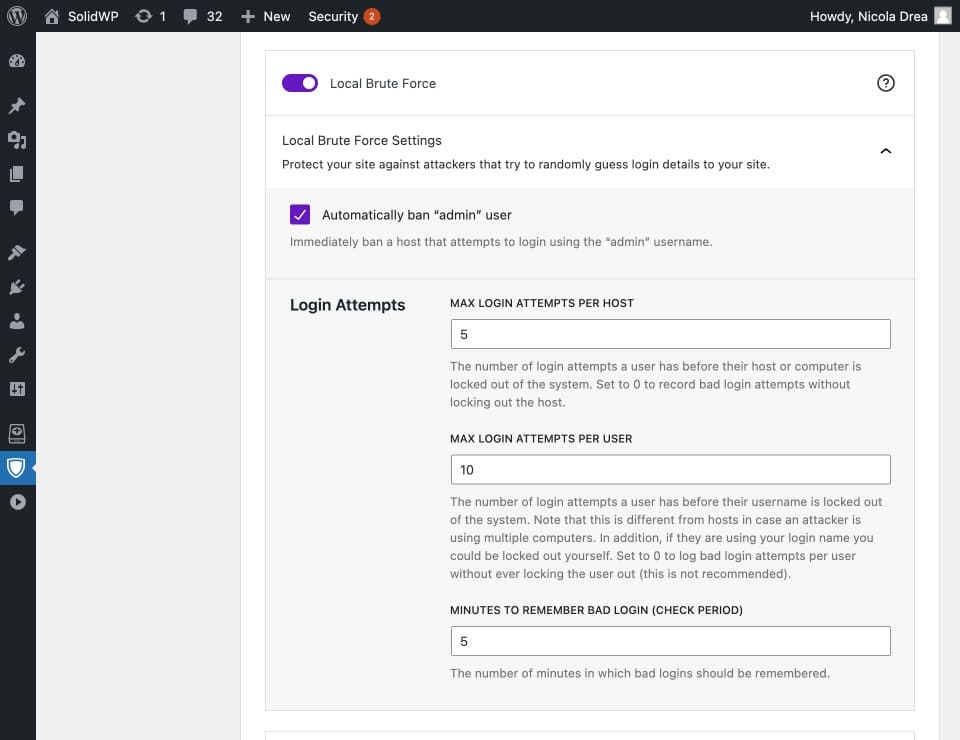
Task: Click the WordPress logo in admin bar
Action: click(17, 16)
